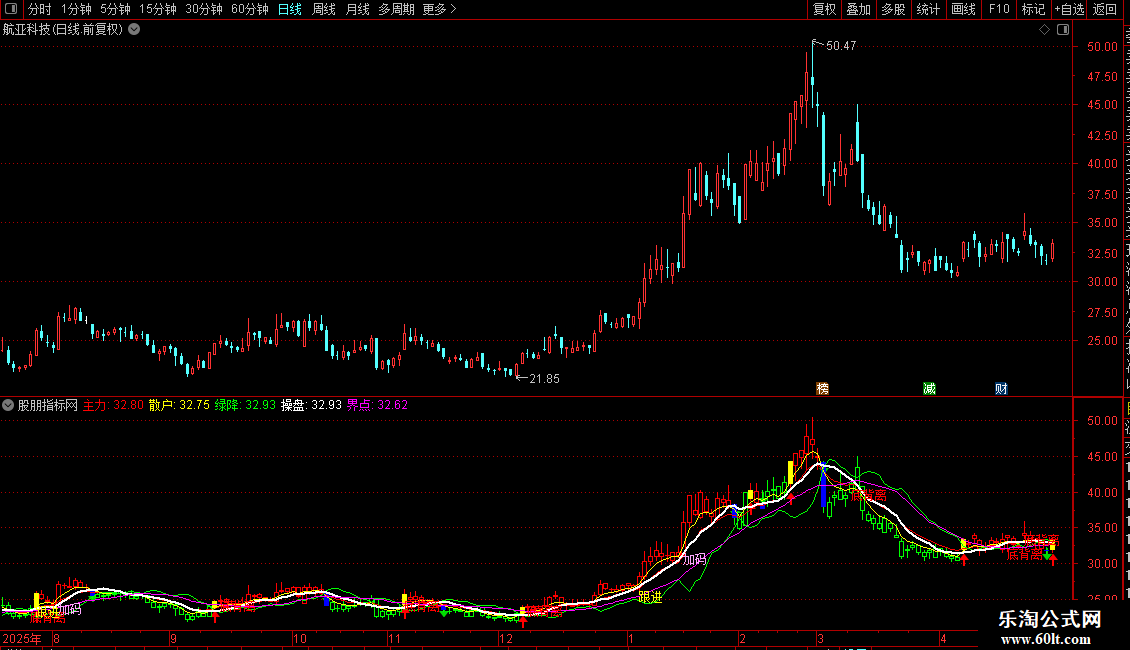Click the 2025年 label on time axis

[x=22, y=638]
